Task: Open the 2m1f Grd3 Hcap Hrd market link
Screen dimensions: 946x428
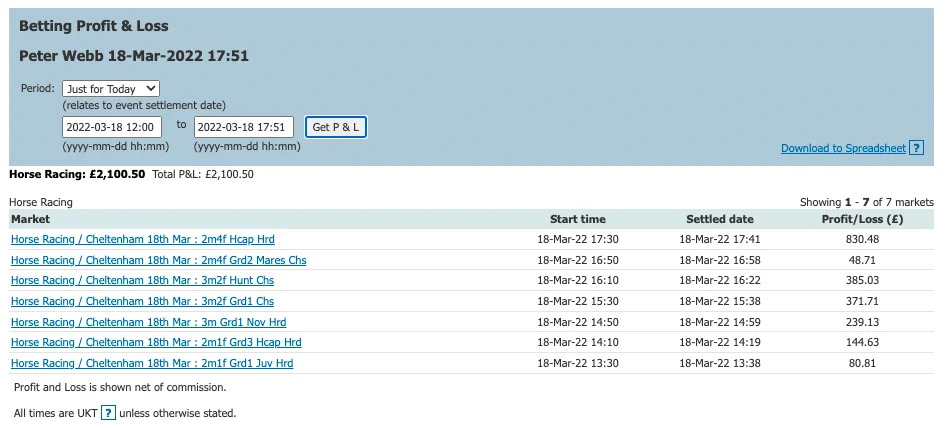Action: click(x=156, y=343)
